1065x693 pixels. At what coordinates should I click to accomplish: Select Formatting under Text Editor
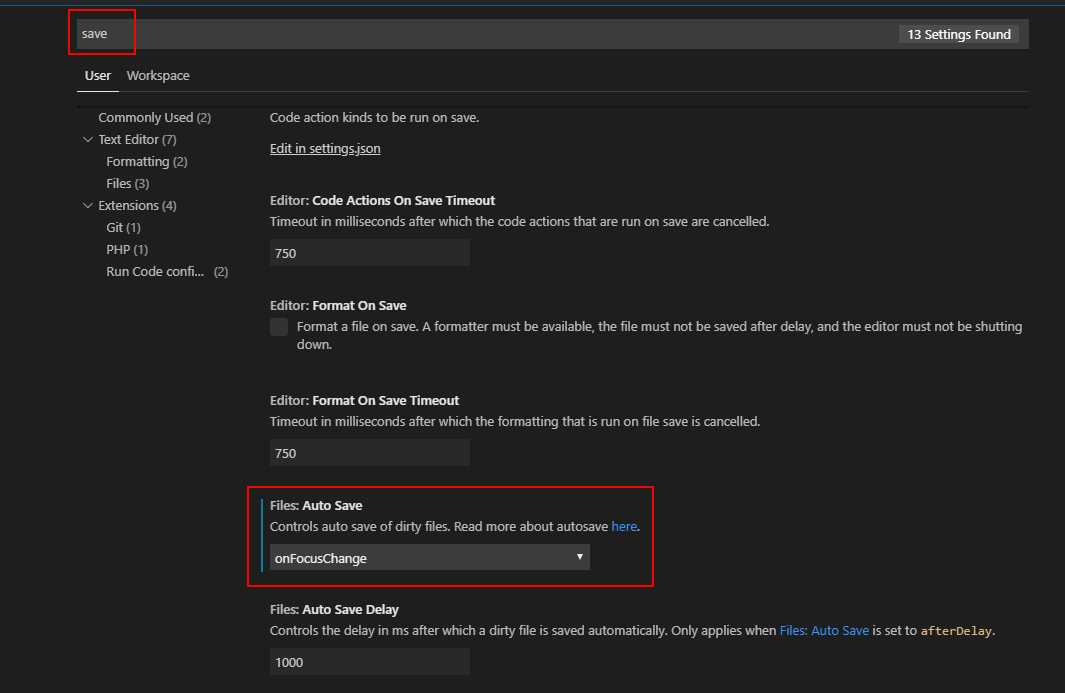click(x=146, y=162)
